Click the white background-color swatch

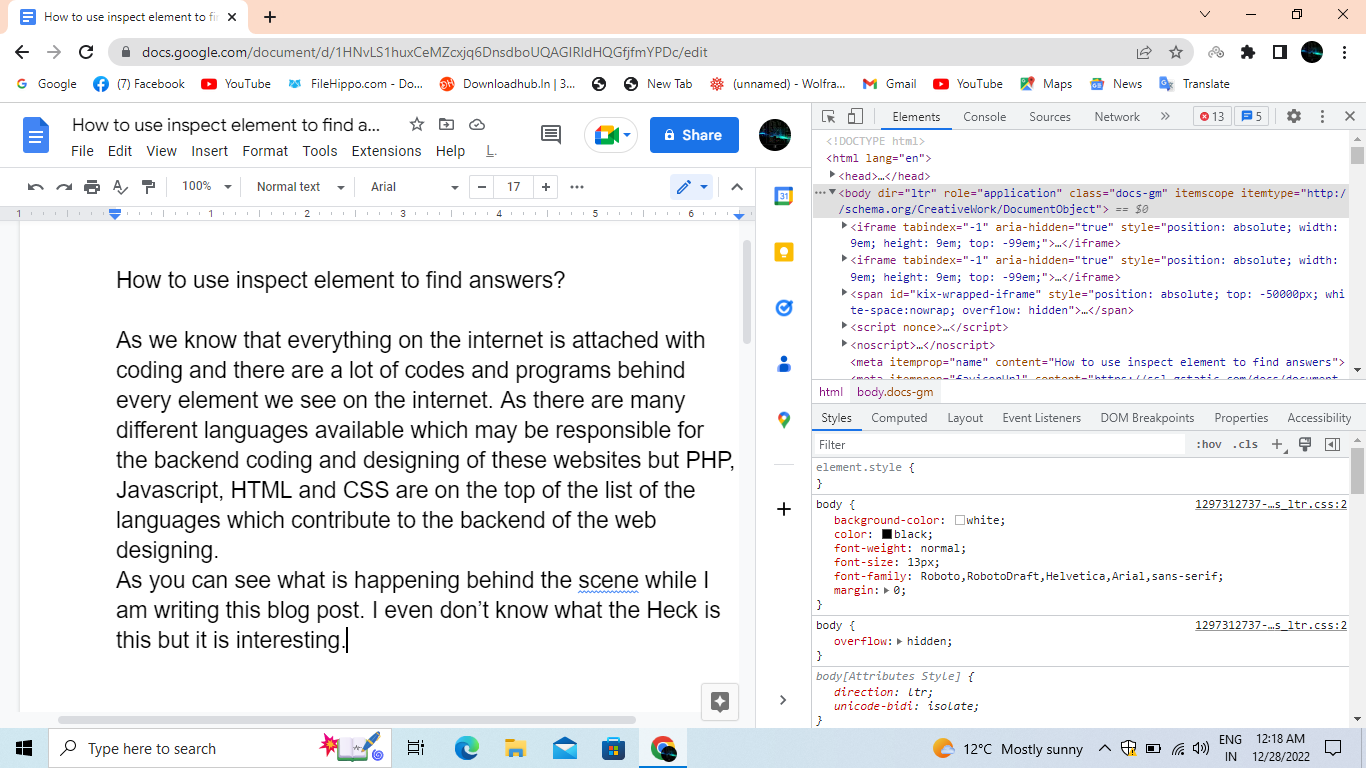coord(960,520)
